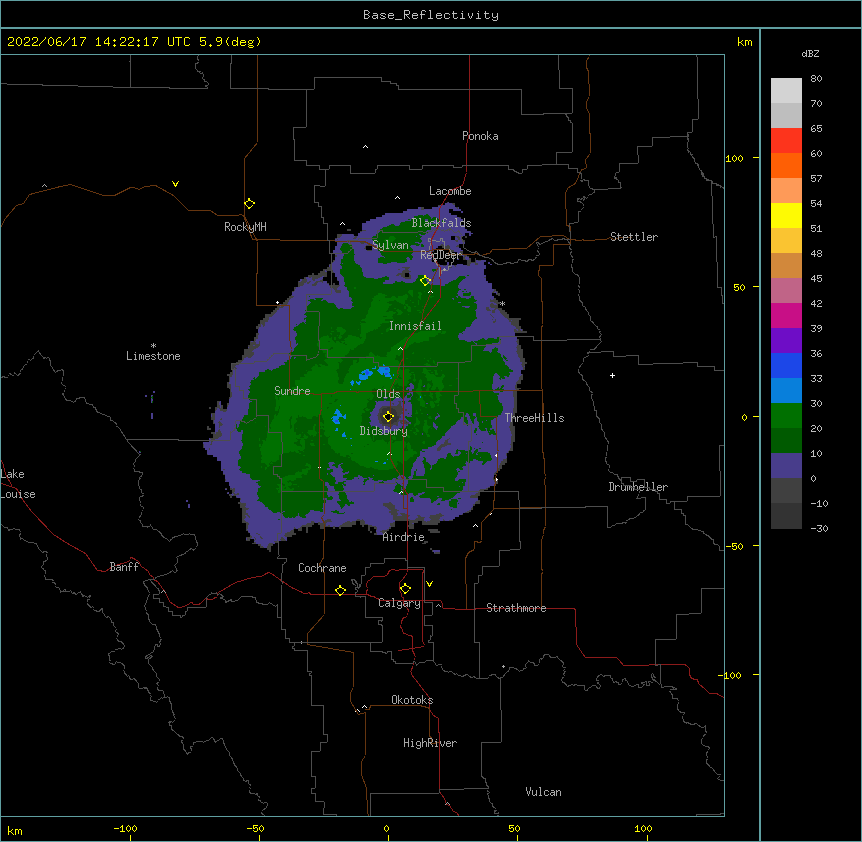
Task: Click the yellow diamond marker below RedDeer
Action: click(x=425, y=281)
